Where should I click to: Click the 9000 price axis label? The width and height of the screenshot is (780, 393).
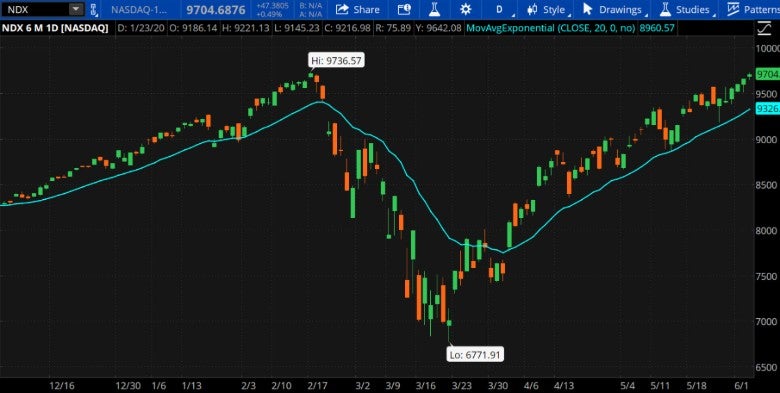pos(767,140)
